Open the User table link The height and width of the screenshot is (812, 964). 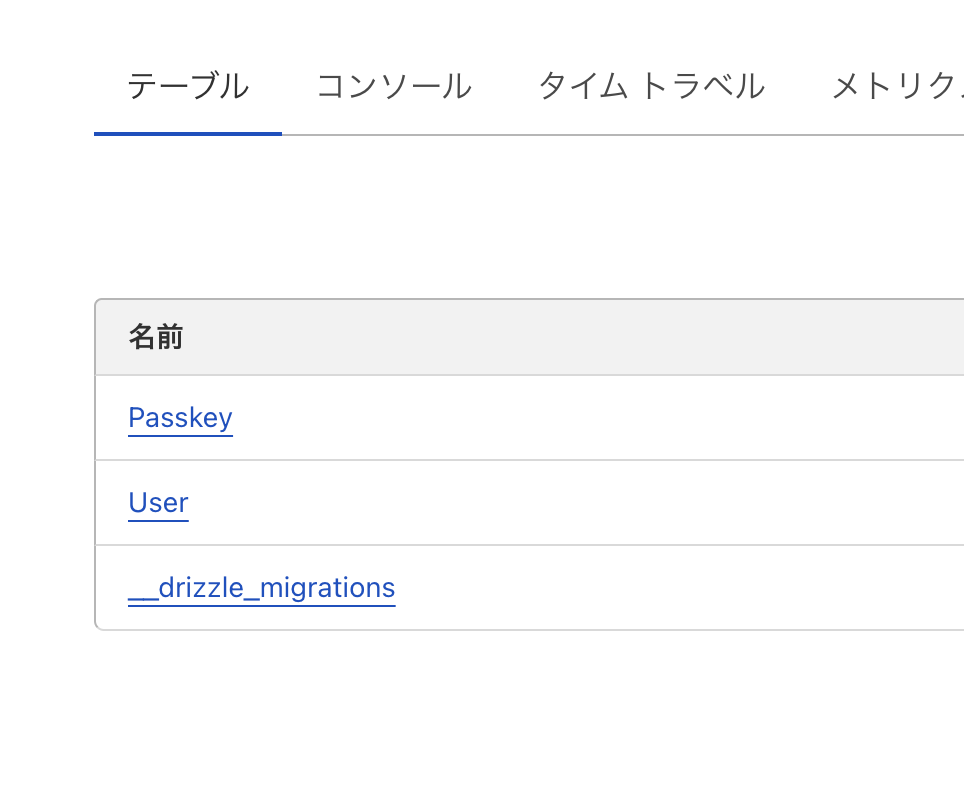tap(158, 503)
